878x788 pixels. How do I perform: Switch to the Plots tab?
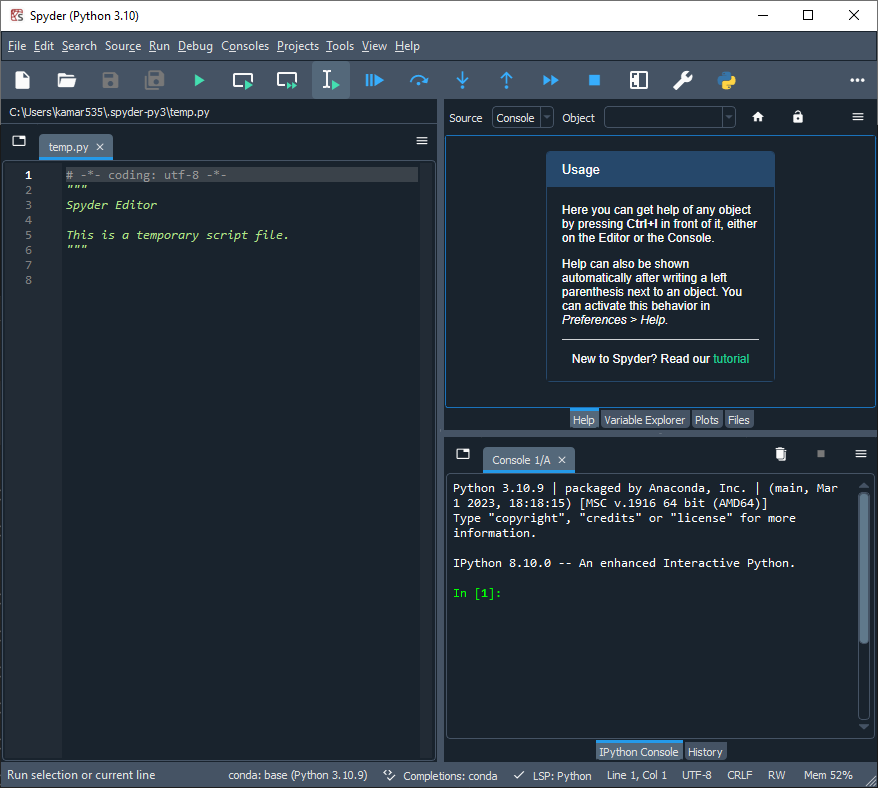click(707, 419)
